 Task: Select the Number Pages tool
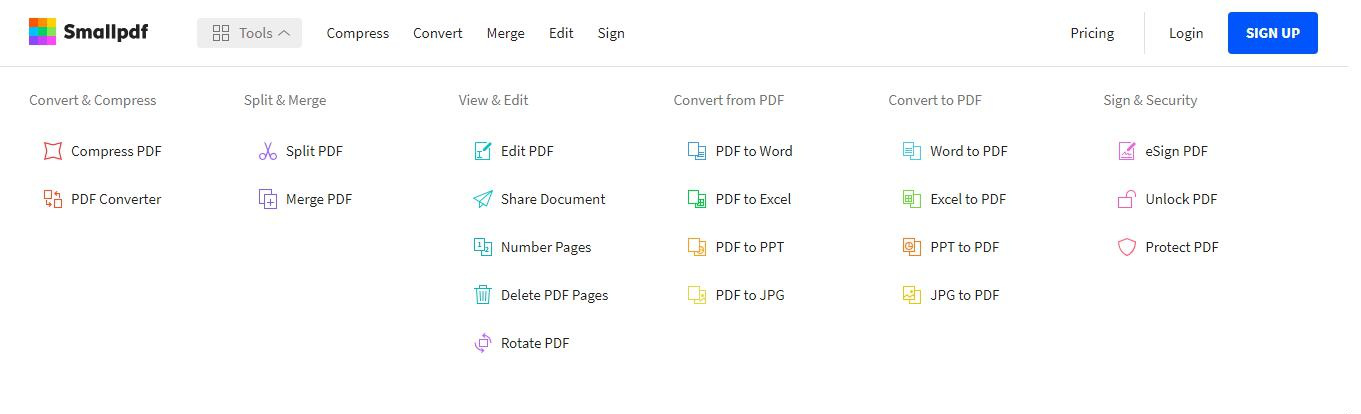click(x=545, y=247)
